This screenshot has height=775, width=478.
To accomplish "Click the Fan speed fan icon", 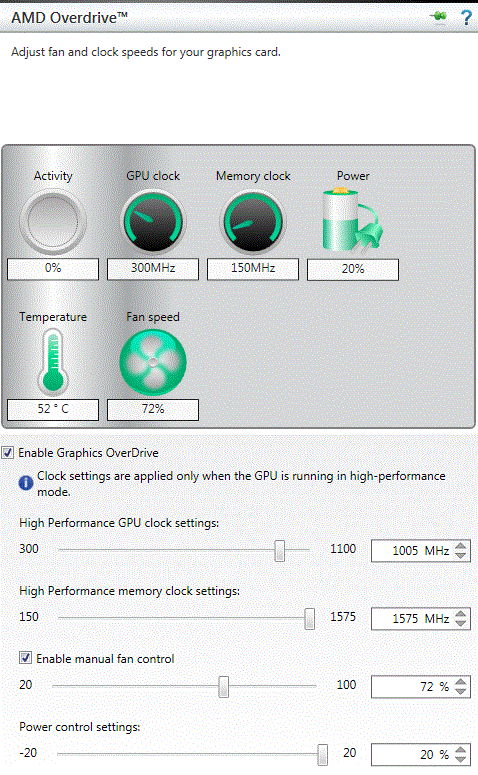I will [153, 362].
